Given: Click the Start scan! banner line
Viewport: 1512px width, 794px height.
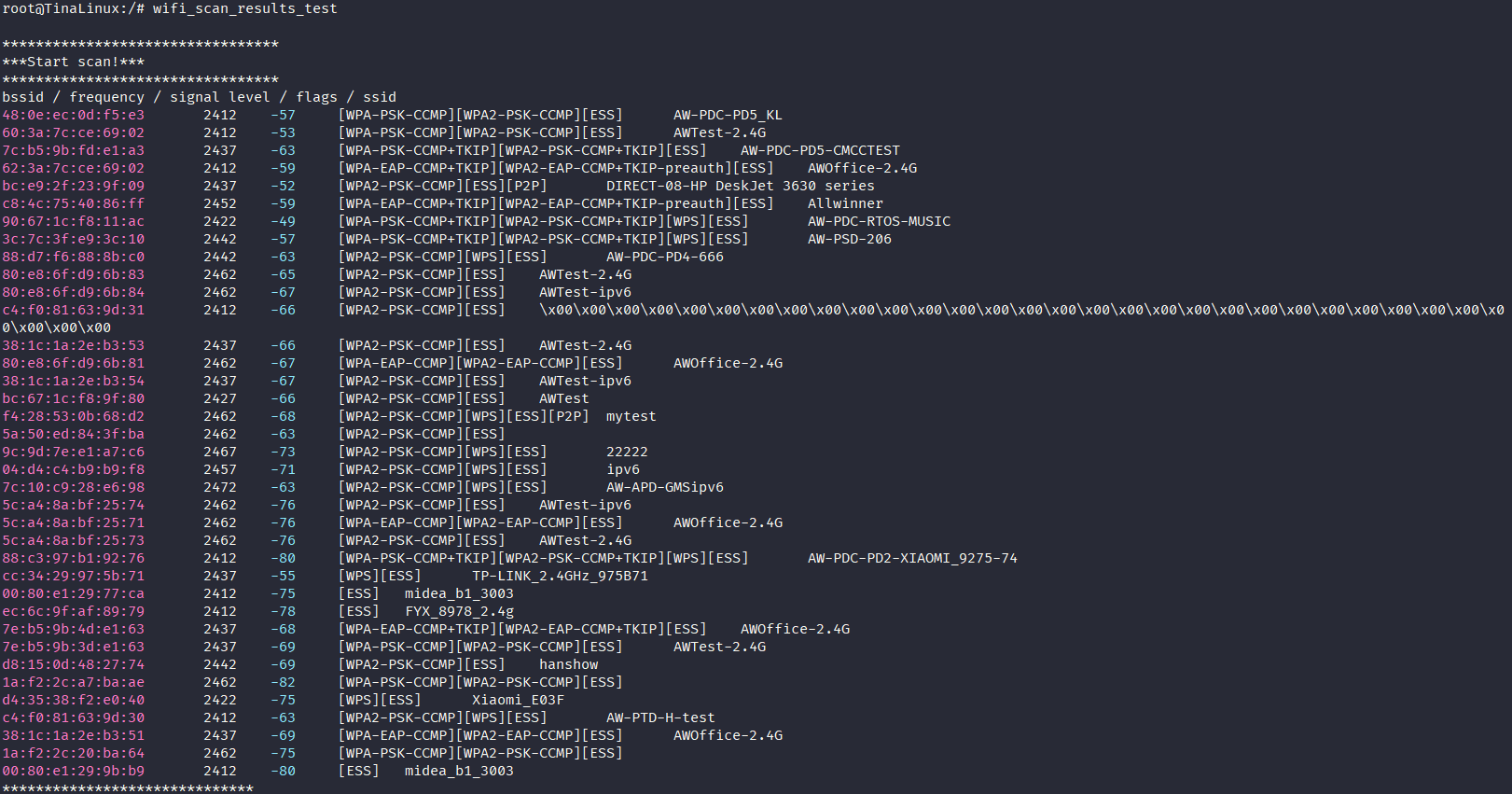Looking at the screenshot, I should 74,62.
